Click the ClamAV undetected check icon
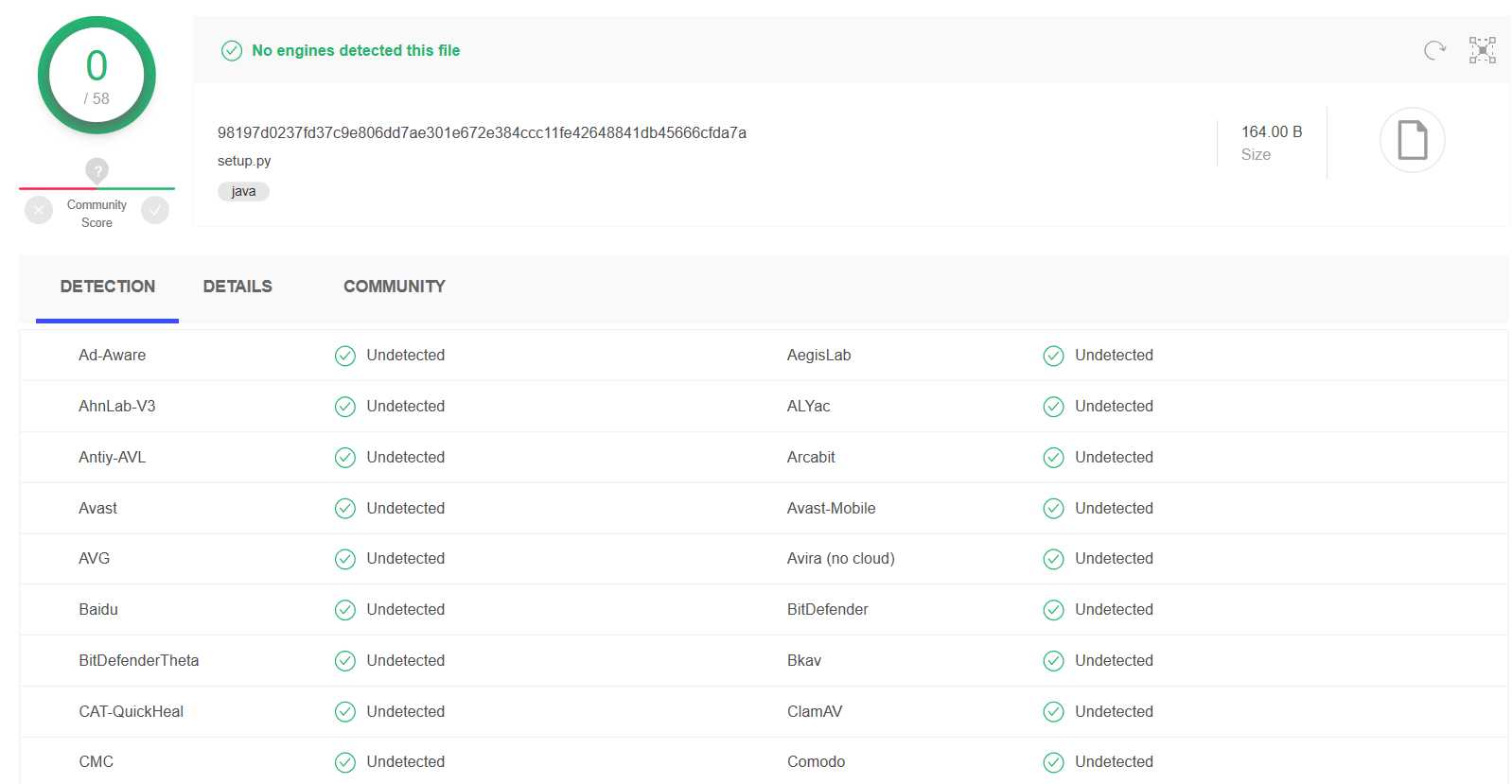This screenshot has width=1512, height=784. pyautogui.click(x=1053, y=712)
